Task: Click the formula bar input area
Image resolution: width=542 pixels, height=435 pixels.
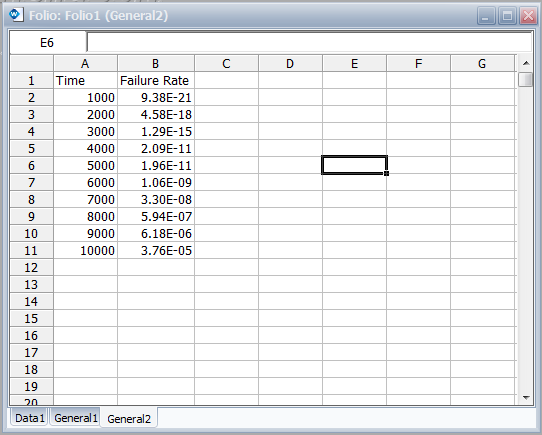Action: 309,43
